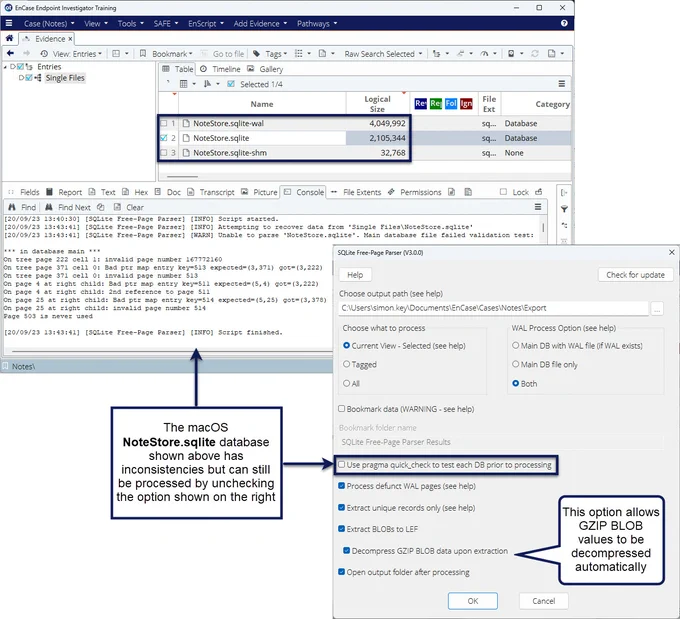Tick the checkbox for NoteStore.sqlite-shm row
Image resolution: width=680 pixels, height=619 pixels.
[x=163, y=153]
